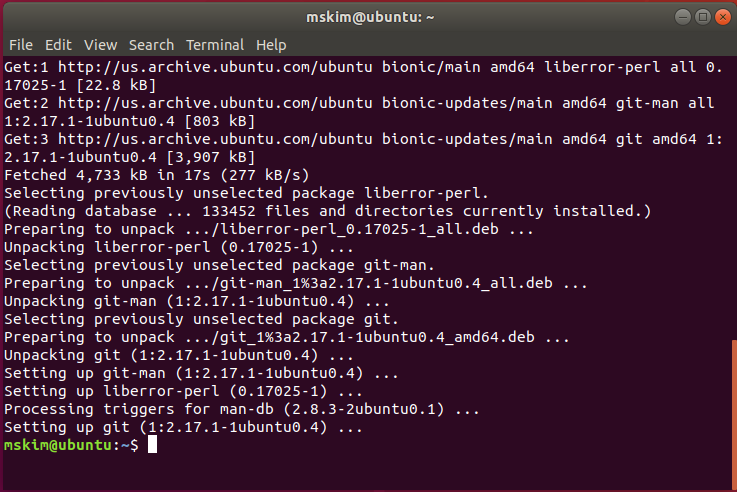Open the File menu
The width and height of the screenshot is (737, 492).
tap(21, 45)
